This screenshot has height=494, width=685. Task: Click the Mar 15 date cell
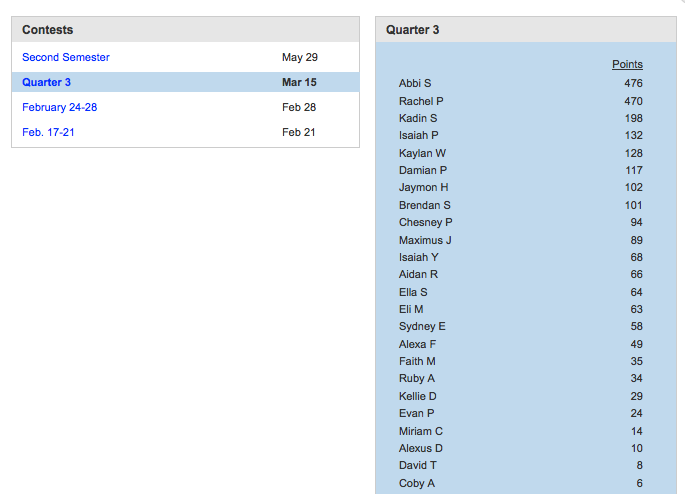click(299, 82)
